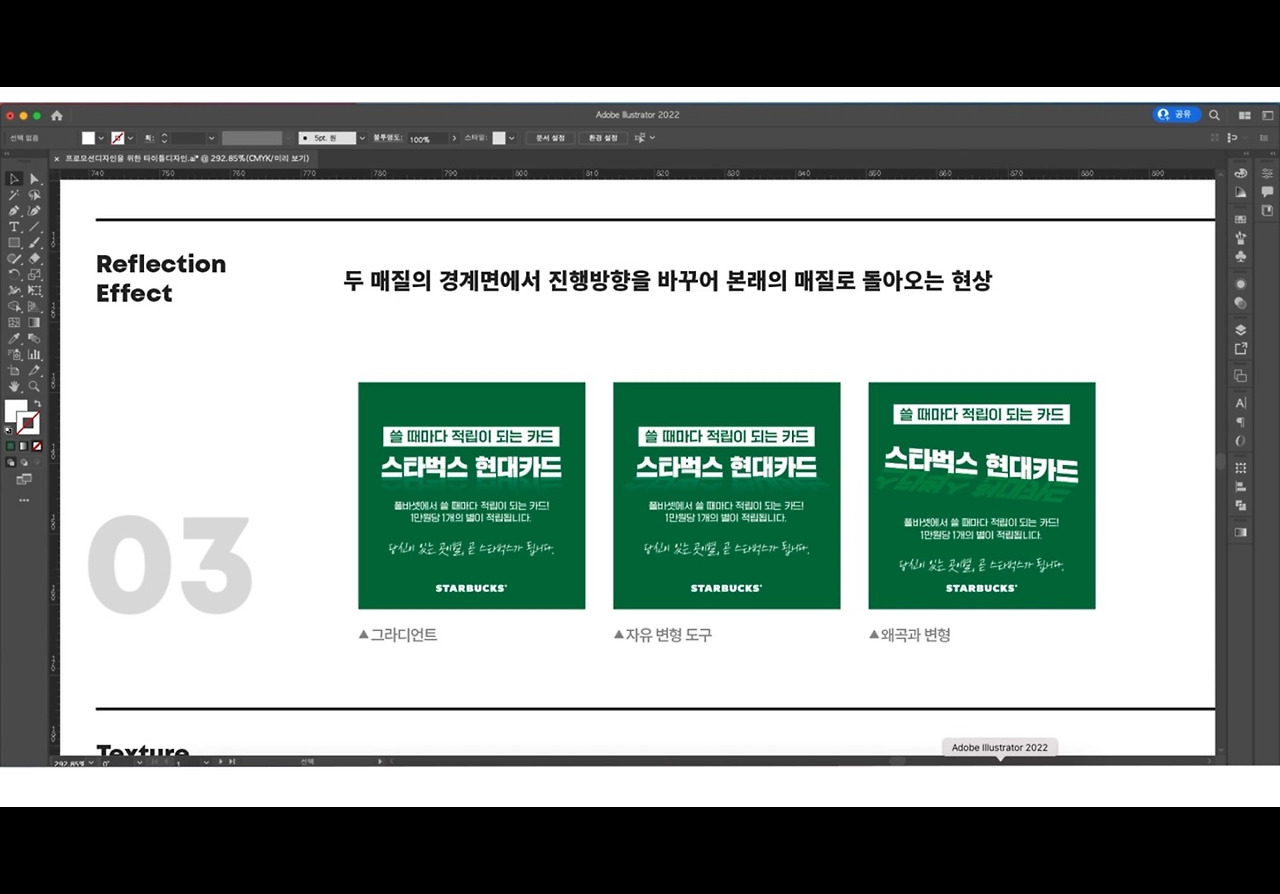Open the Properties panel sliders icon
Viewport: 1280px width, 894px height.
tap(1267, 173)
